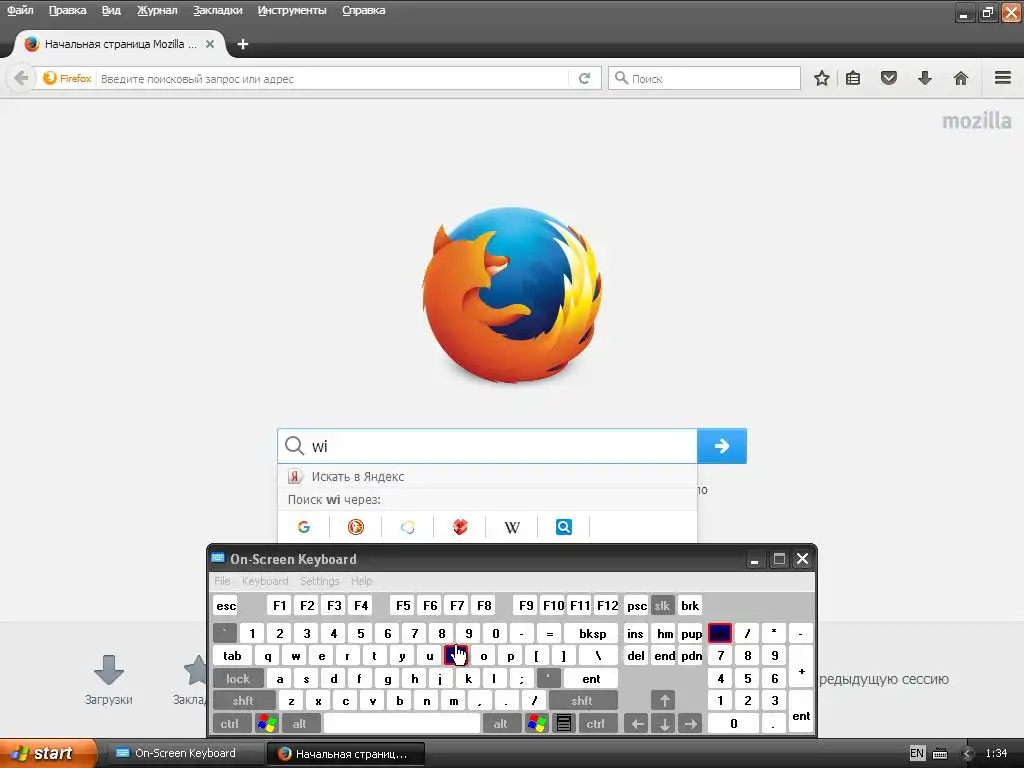Click the context menu key on keyboard
Screen dimensions: 1024x768
(x=564, y=724)
